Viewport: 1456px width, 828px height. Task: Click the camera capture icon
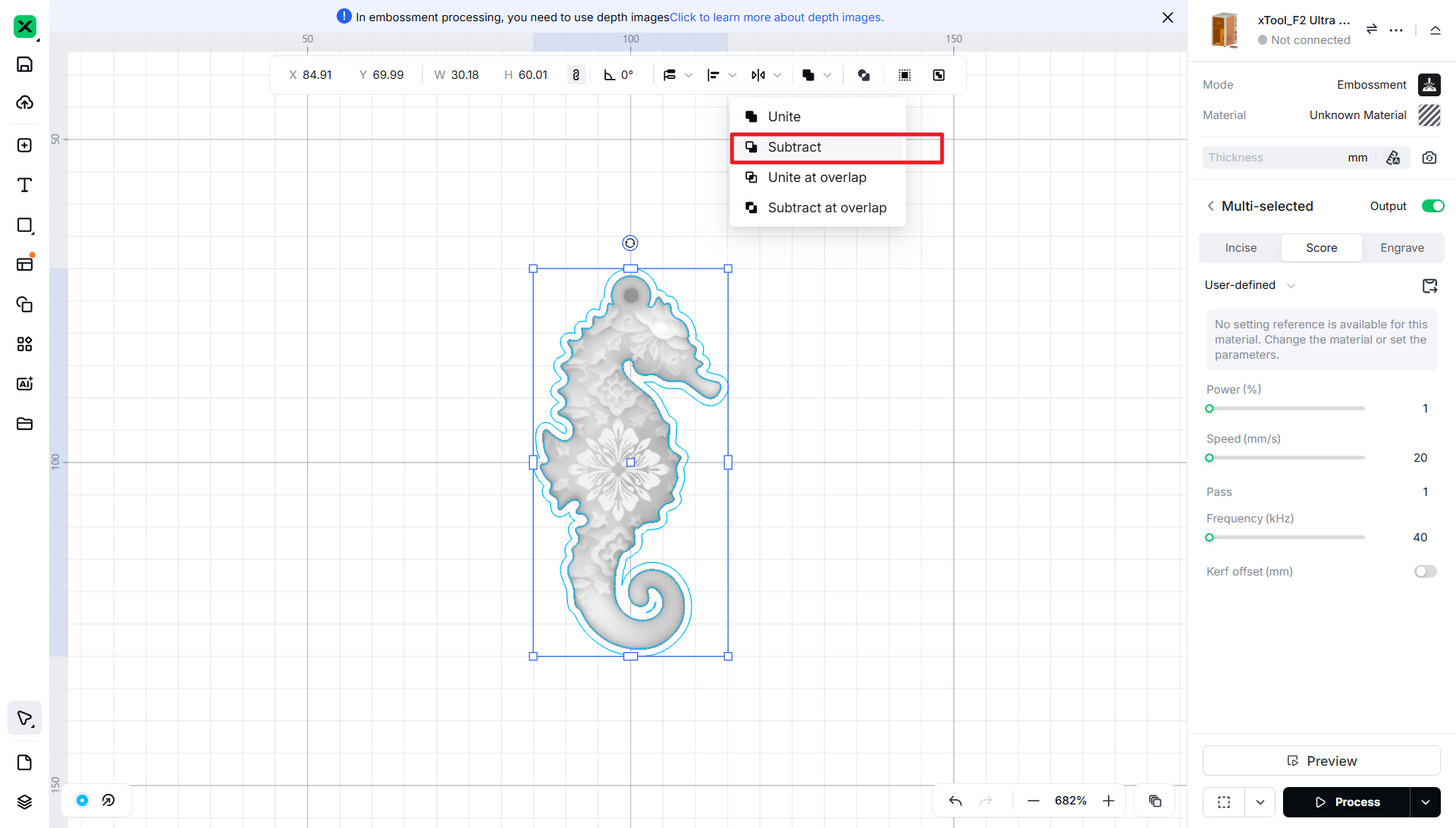(1429, 158)
